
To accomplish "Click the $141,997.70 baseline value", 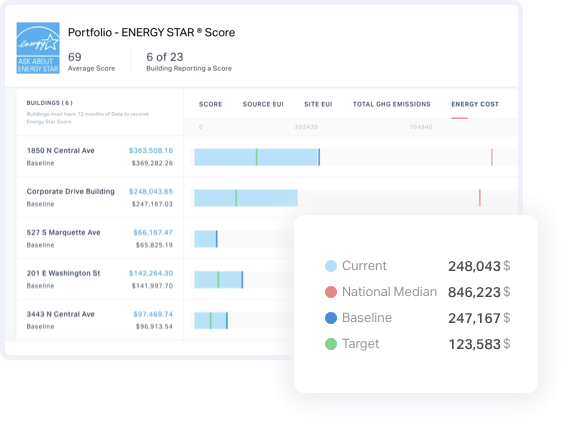I will click(x=152, y=286).
